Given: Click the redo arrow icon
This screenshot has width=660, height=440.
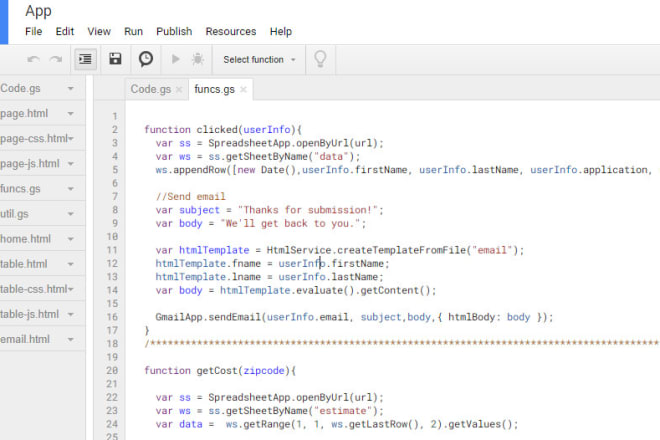Looking at the screenshot, I should point(56,59).
